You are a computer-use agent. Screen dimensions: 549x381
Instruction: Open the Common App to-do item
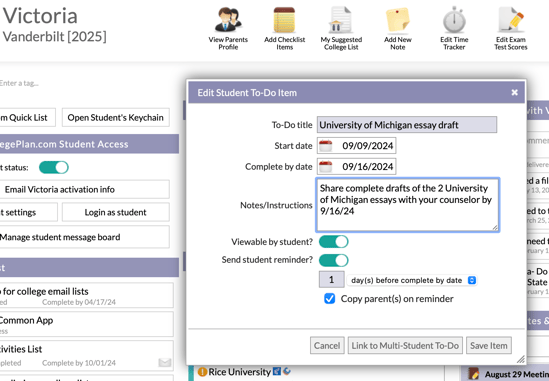tap(86, 324)
